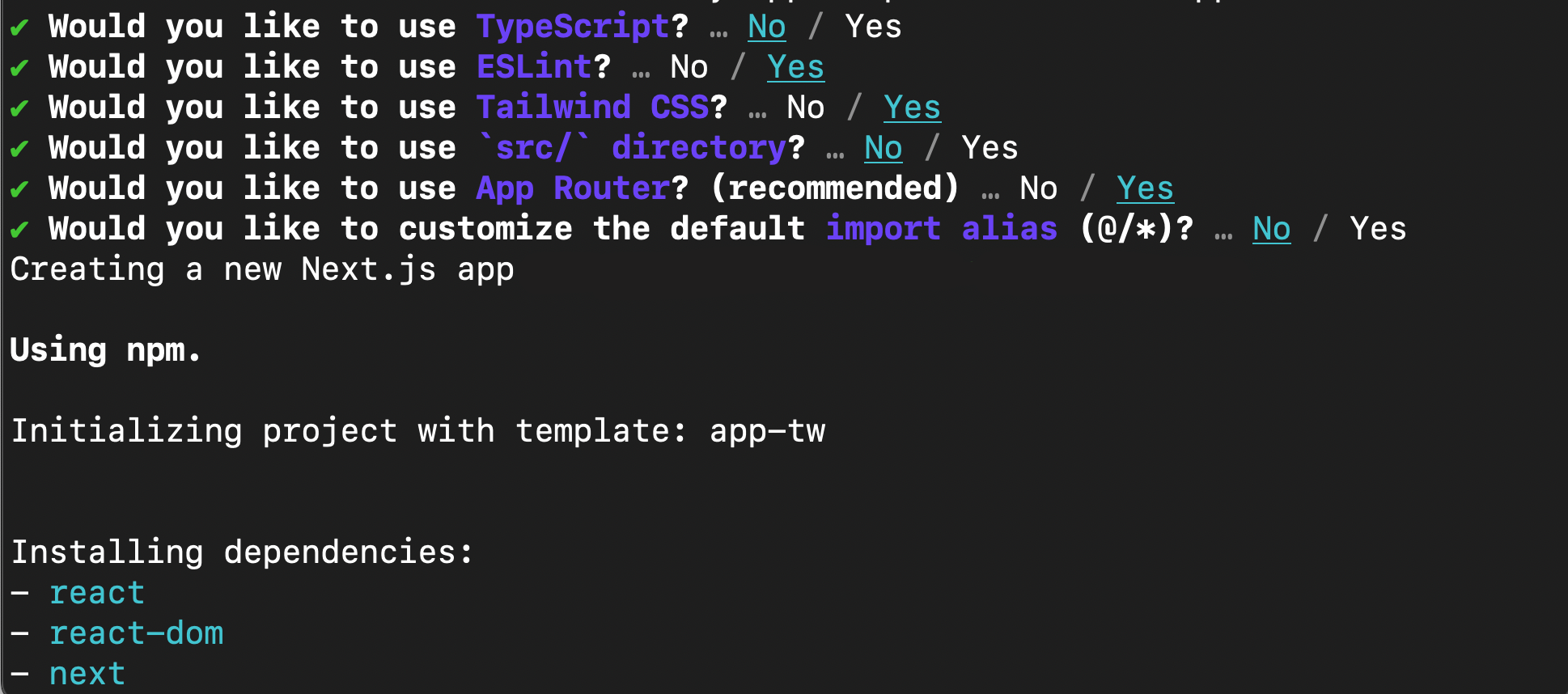Choose the No option for App Router
The width and height of the screenshot is (1568, 694).
click(x=1038, y=189)
